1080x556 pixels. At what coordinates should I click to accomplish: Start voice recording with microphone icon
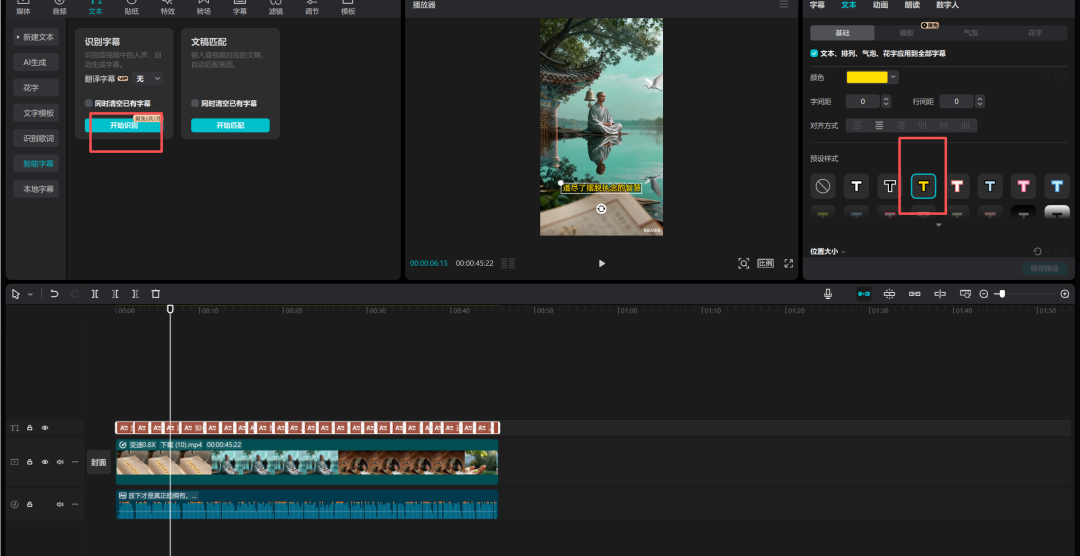pos(828,294)
